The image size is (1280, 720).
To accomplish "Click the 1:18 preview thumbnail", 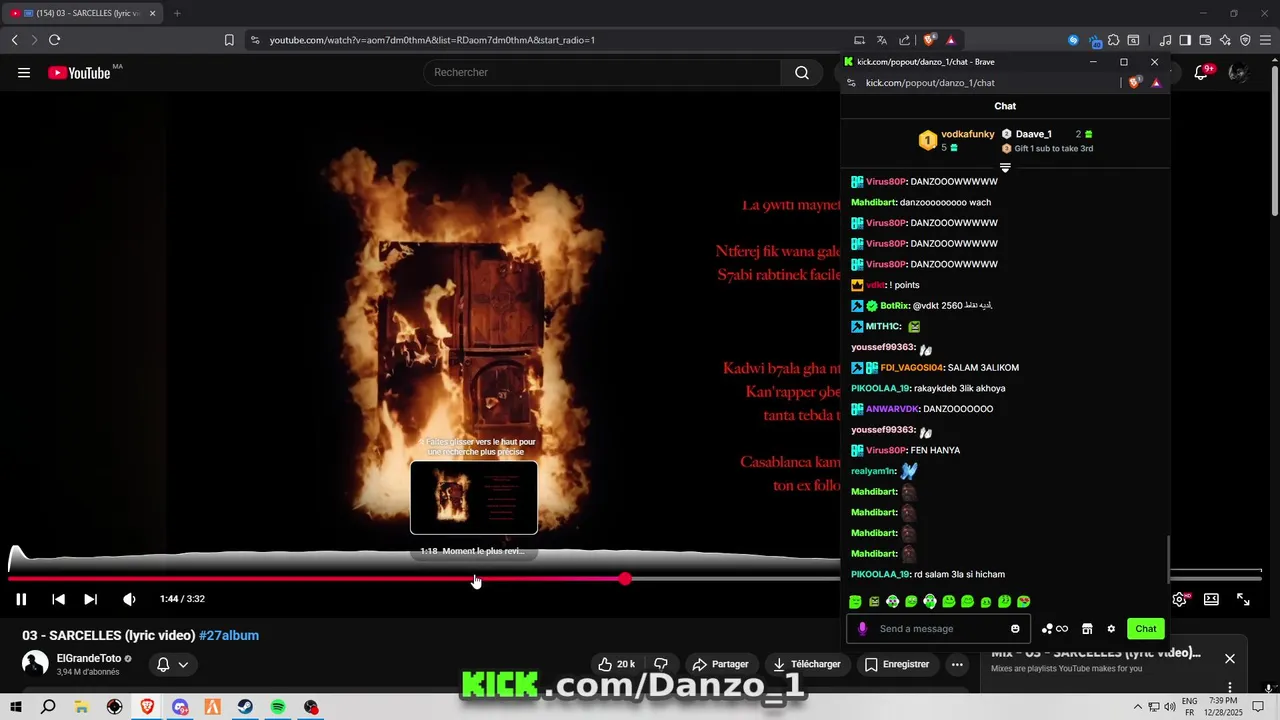I will [x=474, y=497].
